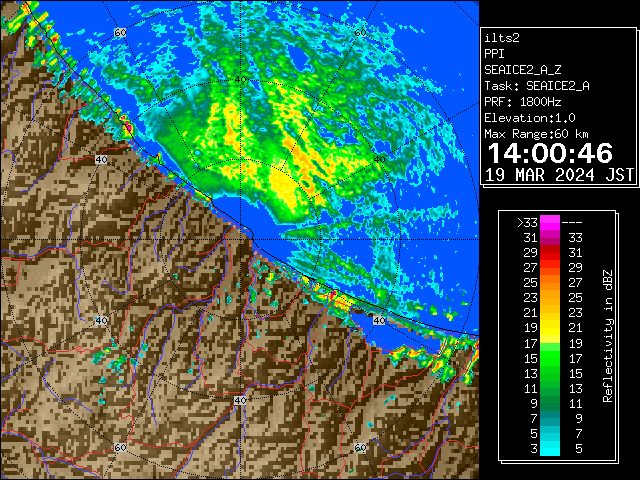
Task: Click the '>33' legend label
Action: click(x=527, y=222)
